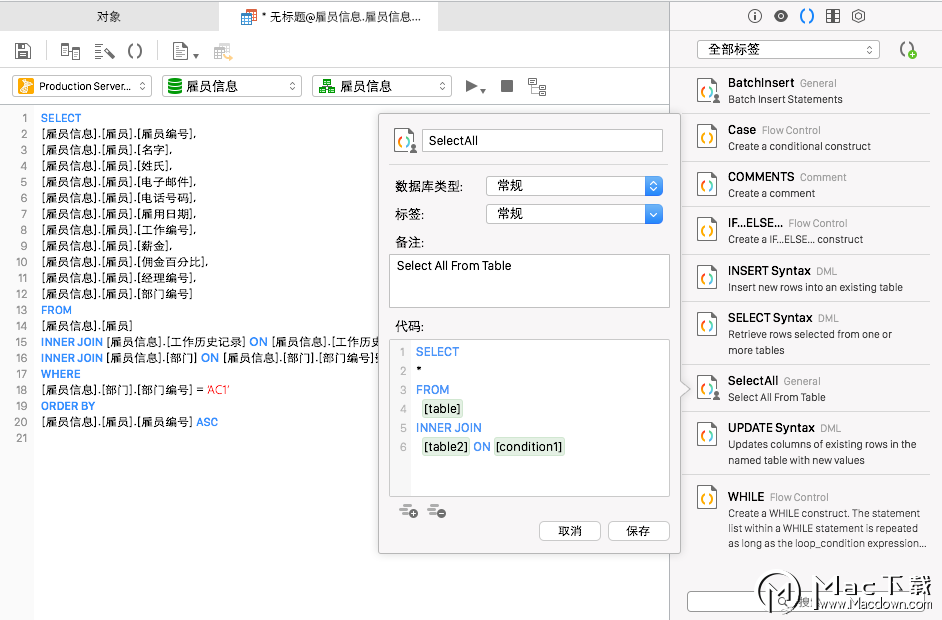Open the text document dropdown in the toolbar
Image resolution: width=942 pixels, height=620 pixels.
185,51
